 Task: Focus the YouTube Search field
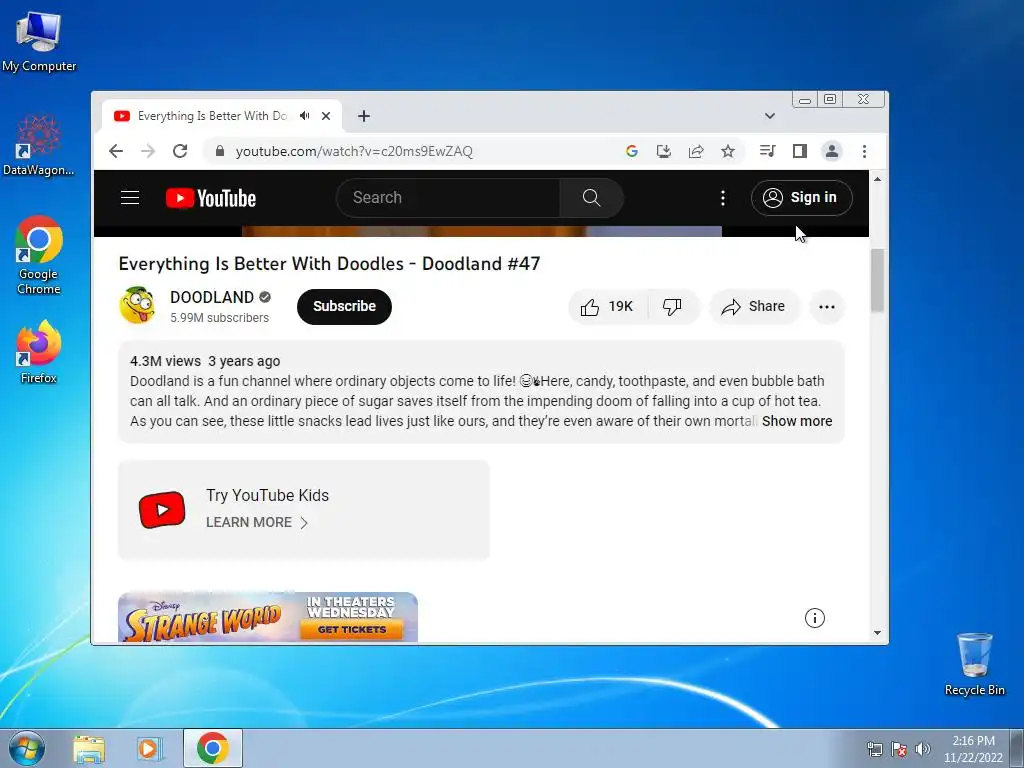[448, 198]
